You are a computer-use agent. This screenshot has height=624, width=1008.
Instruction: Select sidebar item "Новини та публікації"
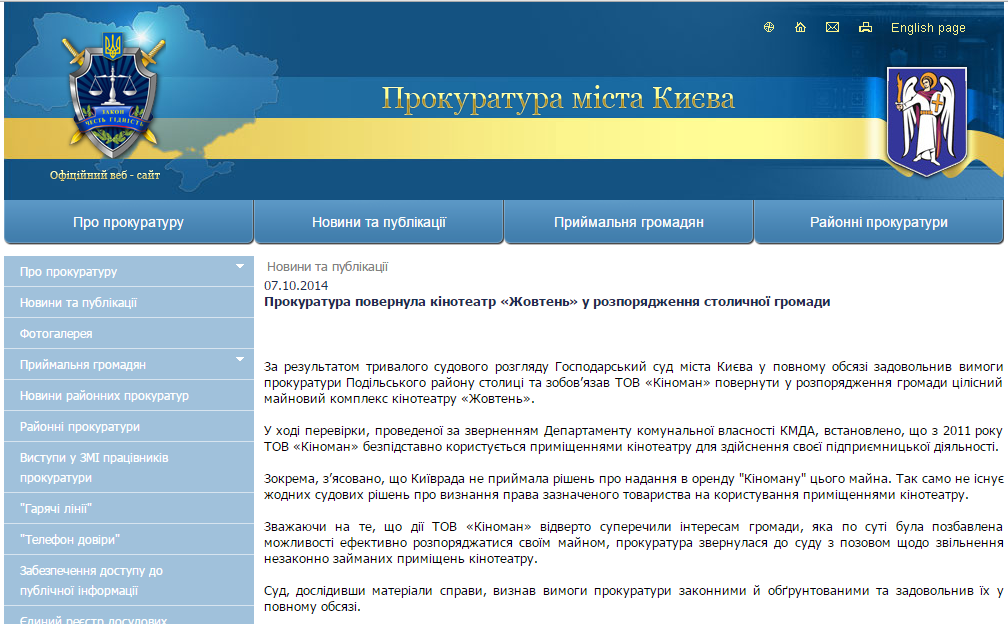click(129, 302)
